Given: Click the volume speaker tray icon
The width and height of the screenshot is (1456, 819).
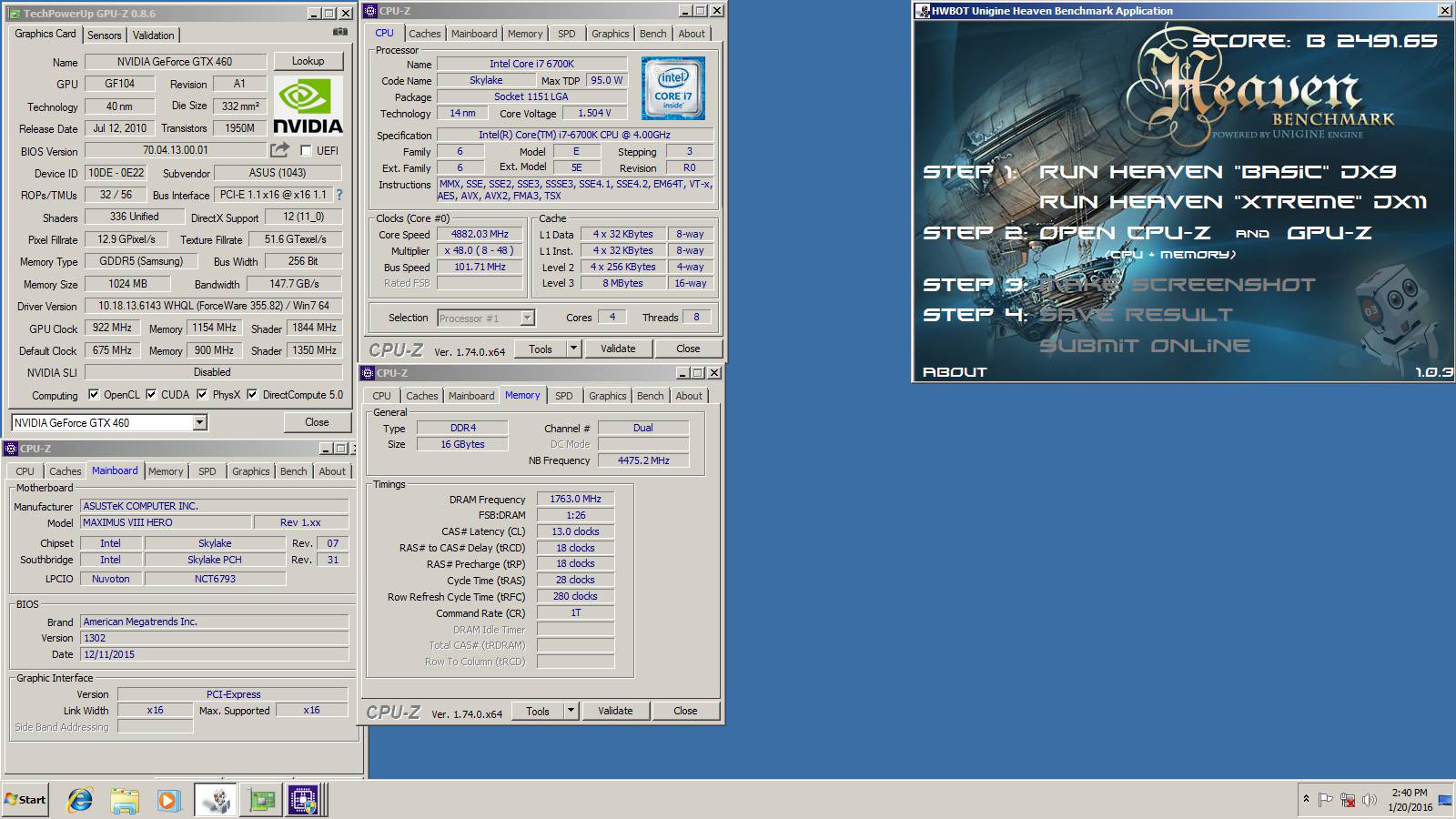Looking at the screenshot, I should click(x=1369, y=800).
